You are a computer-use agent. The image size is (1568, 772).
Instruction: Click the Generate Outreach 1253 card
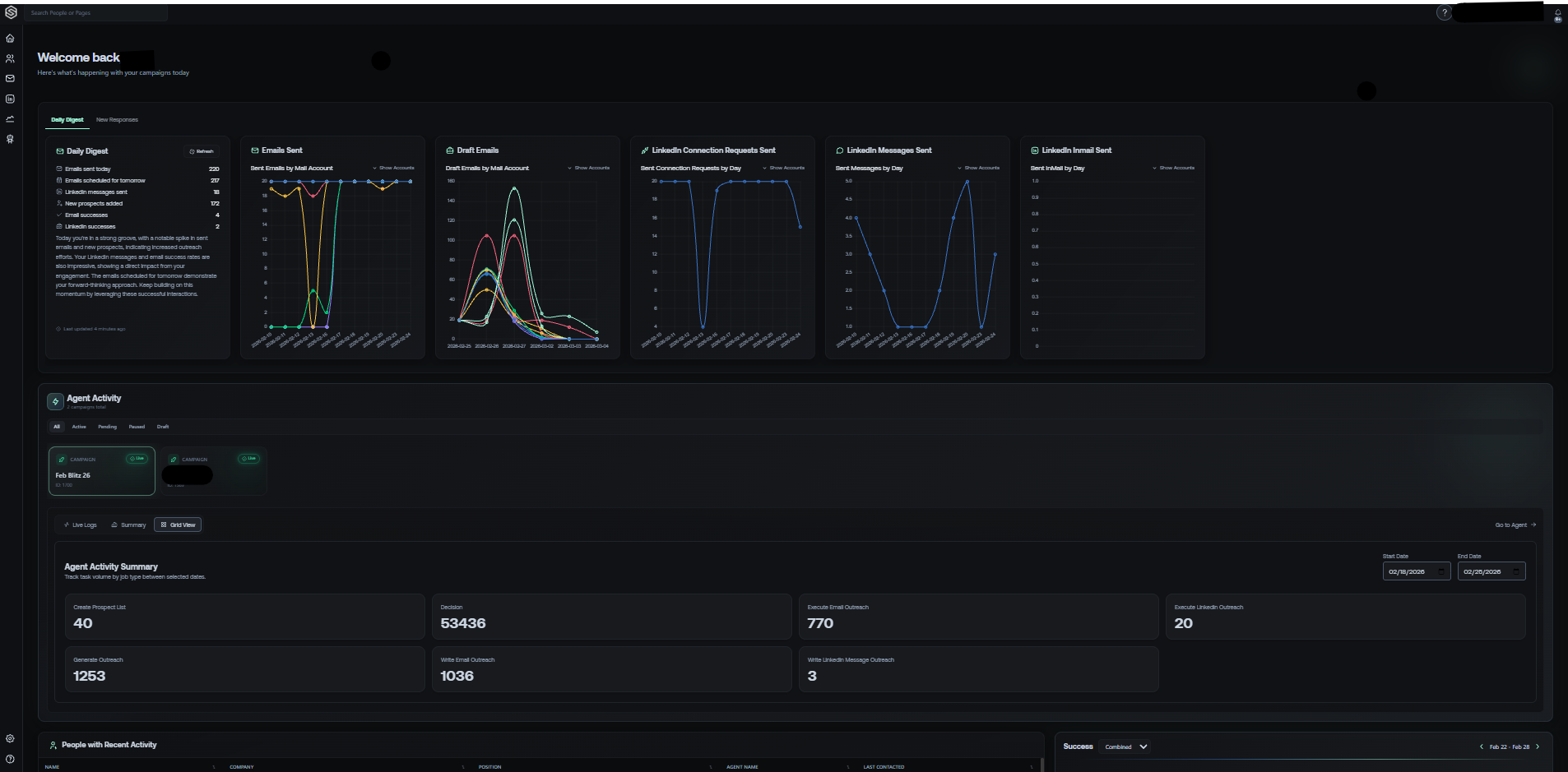(245, 669)
